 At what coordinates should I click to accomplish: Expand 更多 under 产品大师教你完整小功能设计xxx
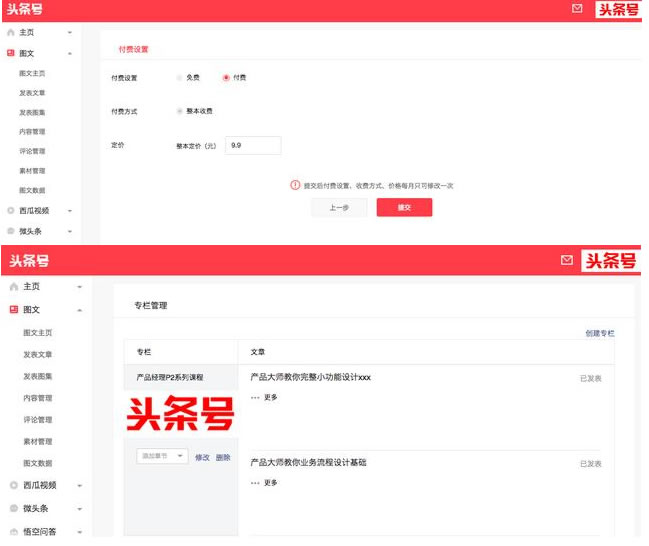[265, 398]
